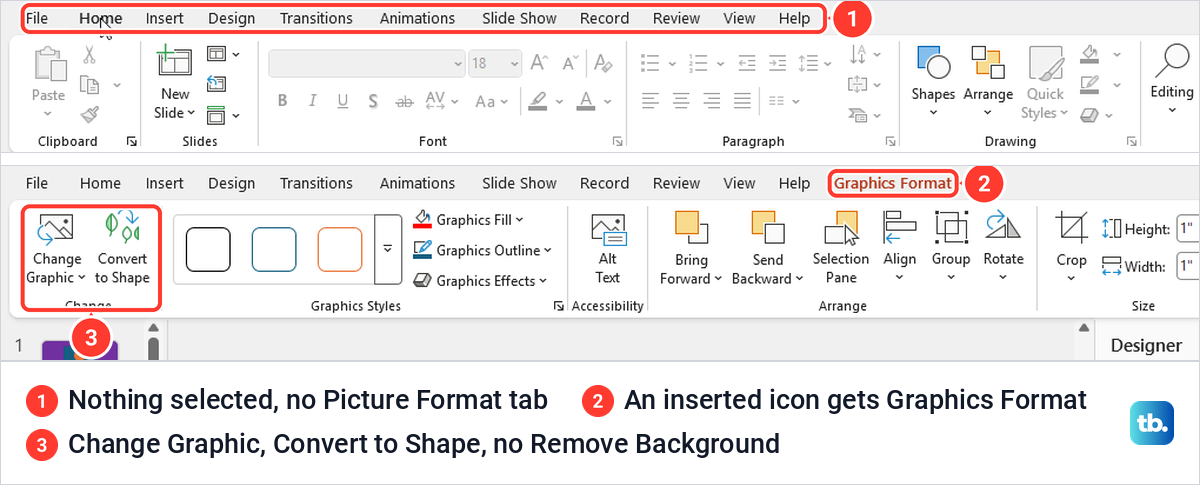Open Design tab in the ribbon showing Clipboard group

tap(232, 18)
